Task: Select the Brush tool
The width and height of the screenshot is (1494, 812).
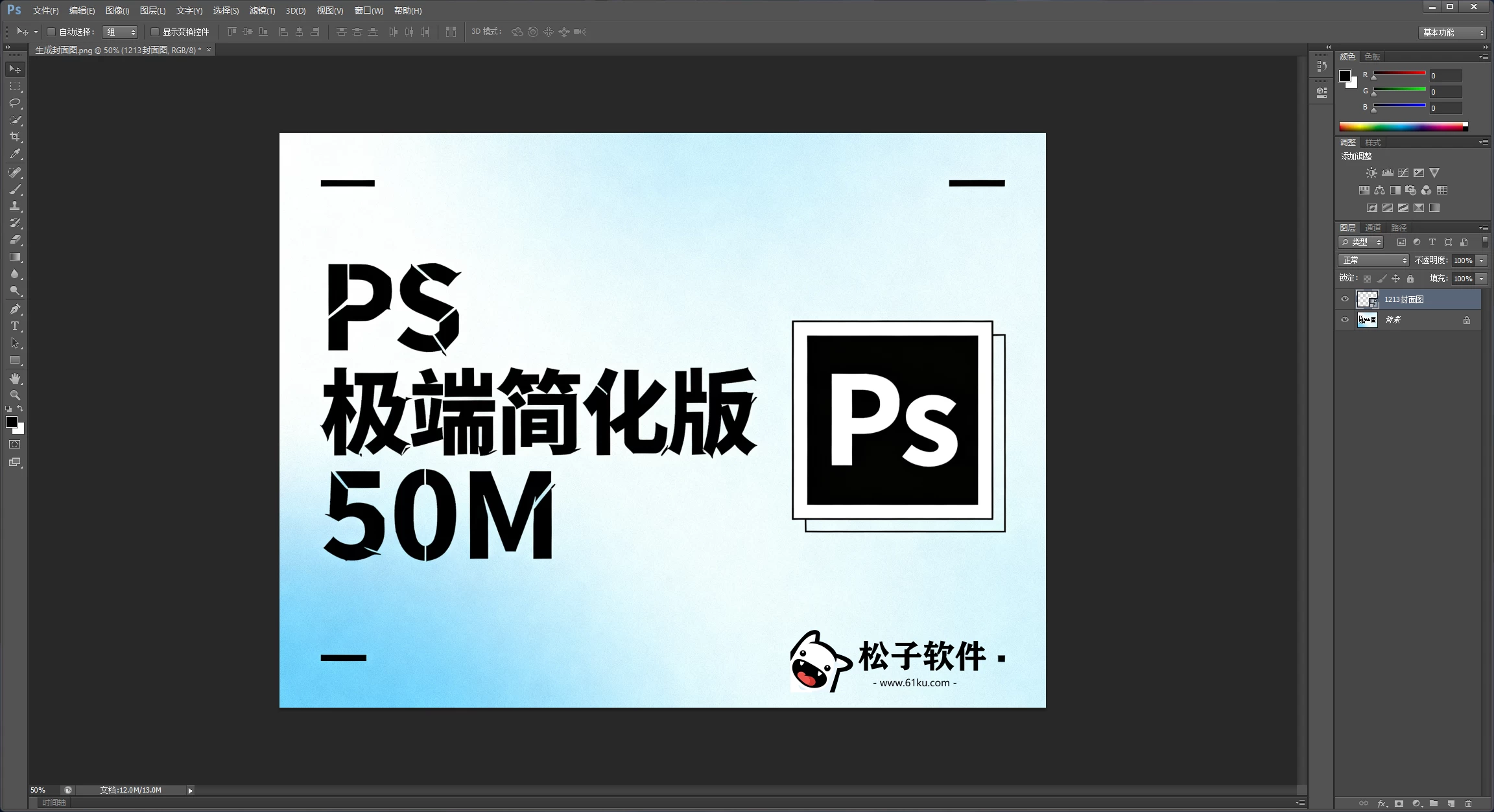Action: coord(15,189)
